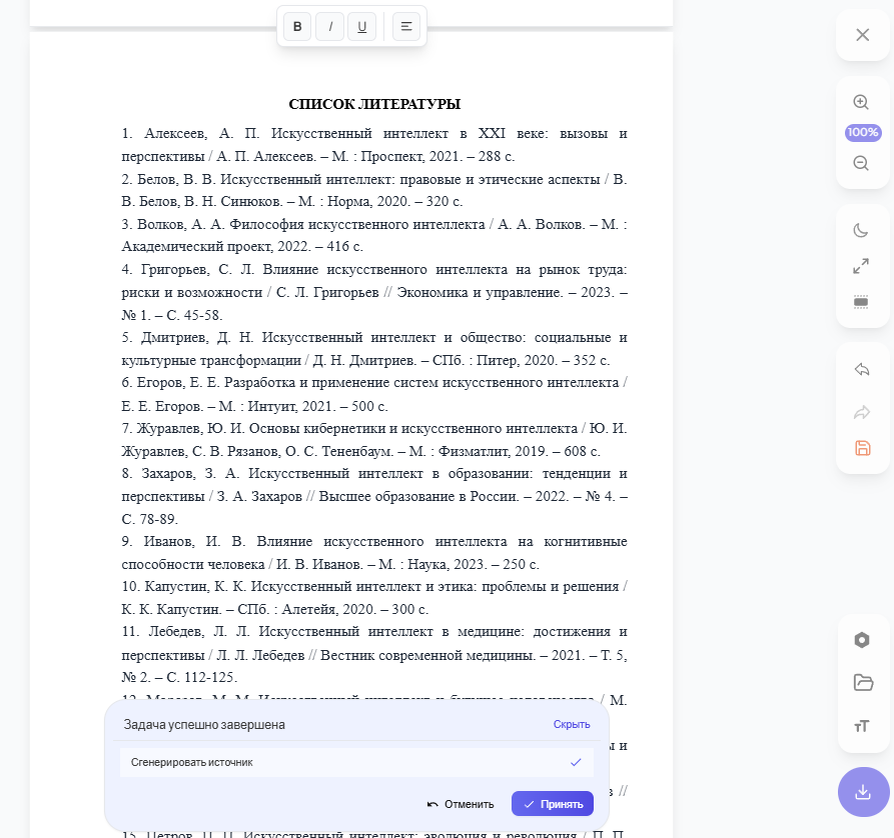Click reference 9 by Иванов, И. В.
This screenshot has height=838, width=894.
click(374, 552)
